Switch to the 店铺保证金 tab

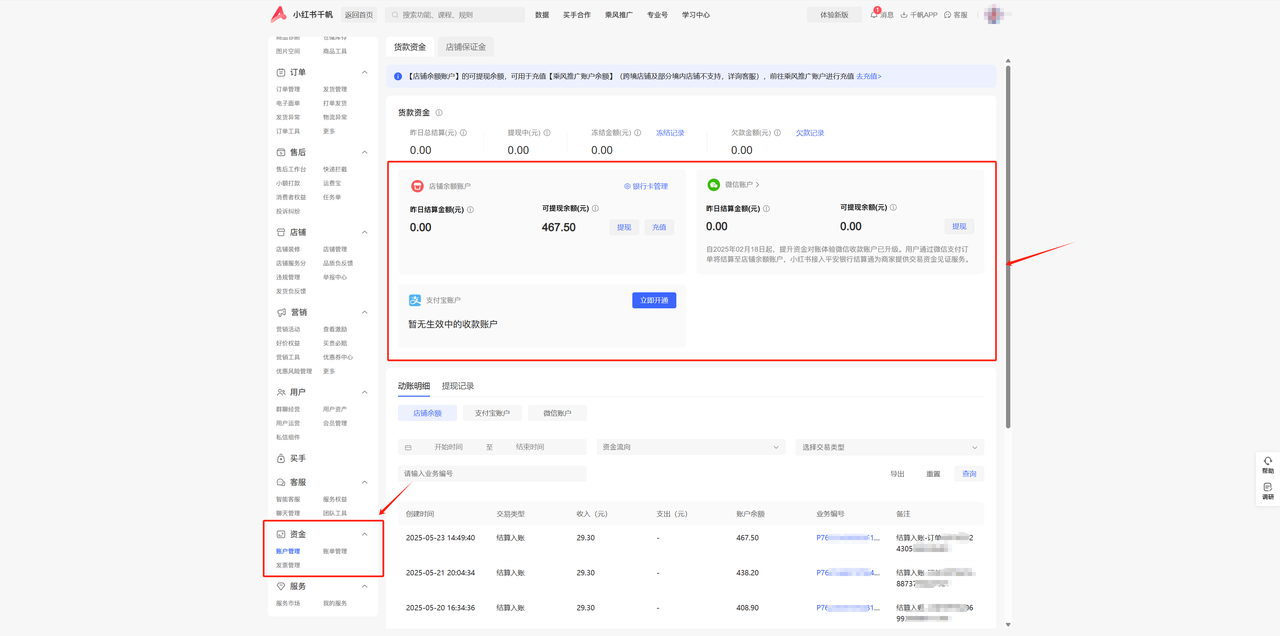(465, 47)
